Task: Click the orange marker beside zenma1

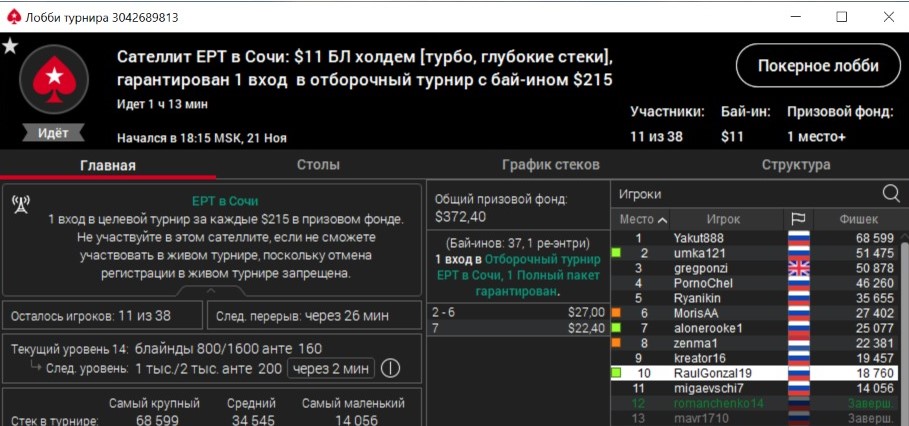Action: pos(616,343)
